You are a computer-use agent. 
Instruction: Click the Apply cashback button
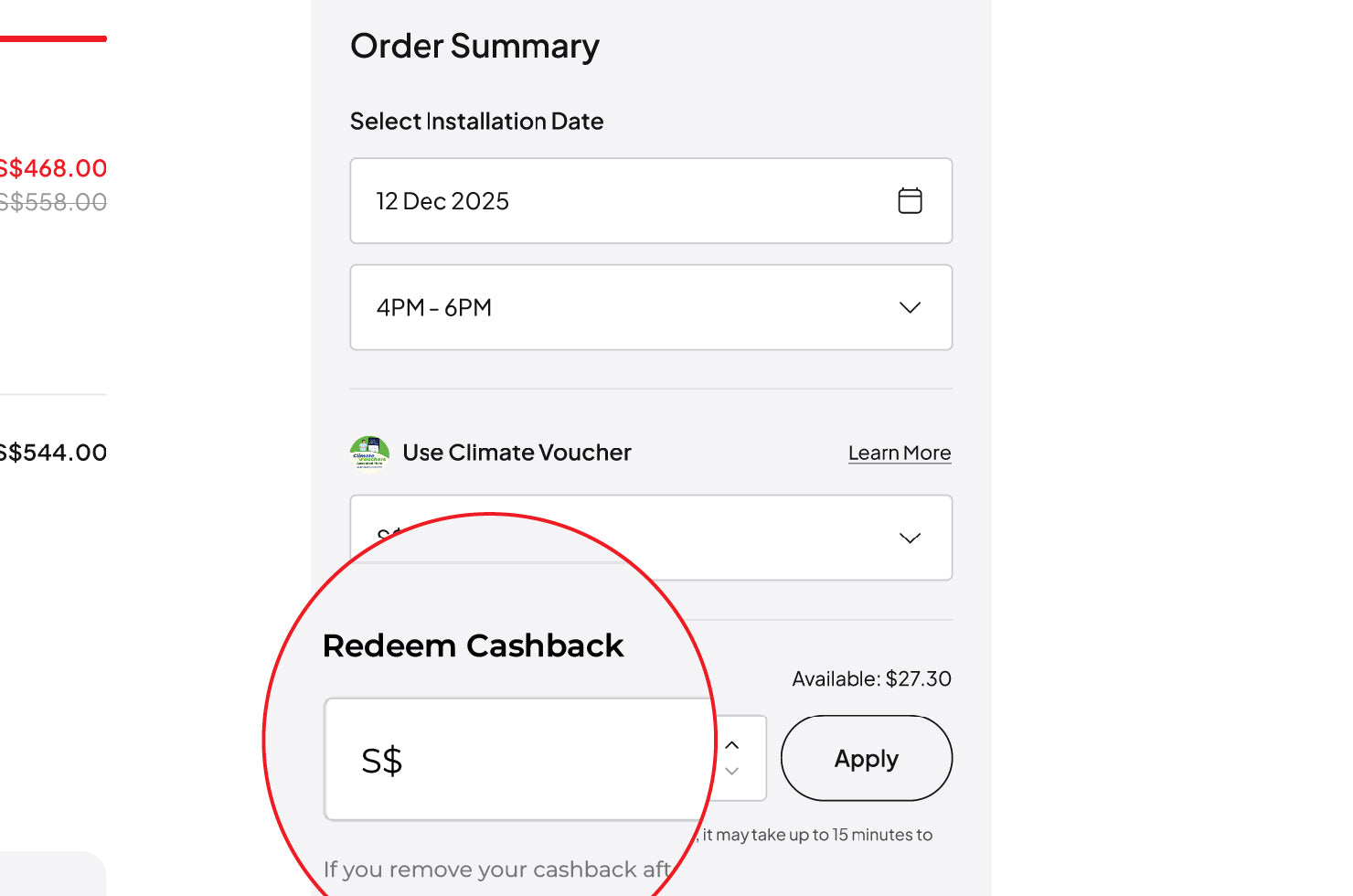pyautogui.click(x=866, y=758)
